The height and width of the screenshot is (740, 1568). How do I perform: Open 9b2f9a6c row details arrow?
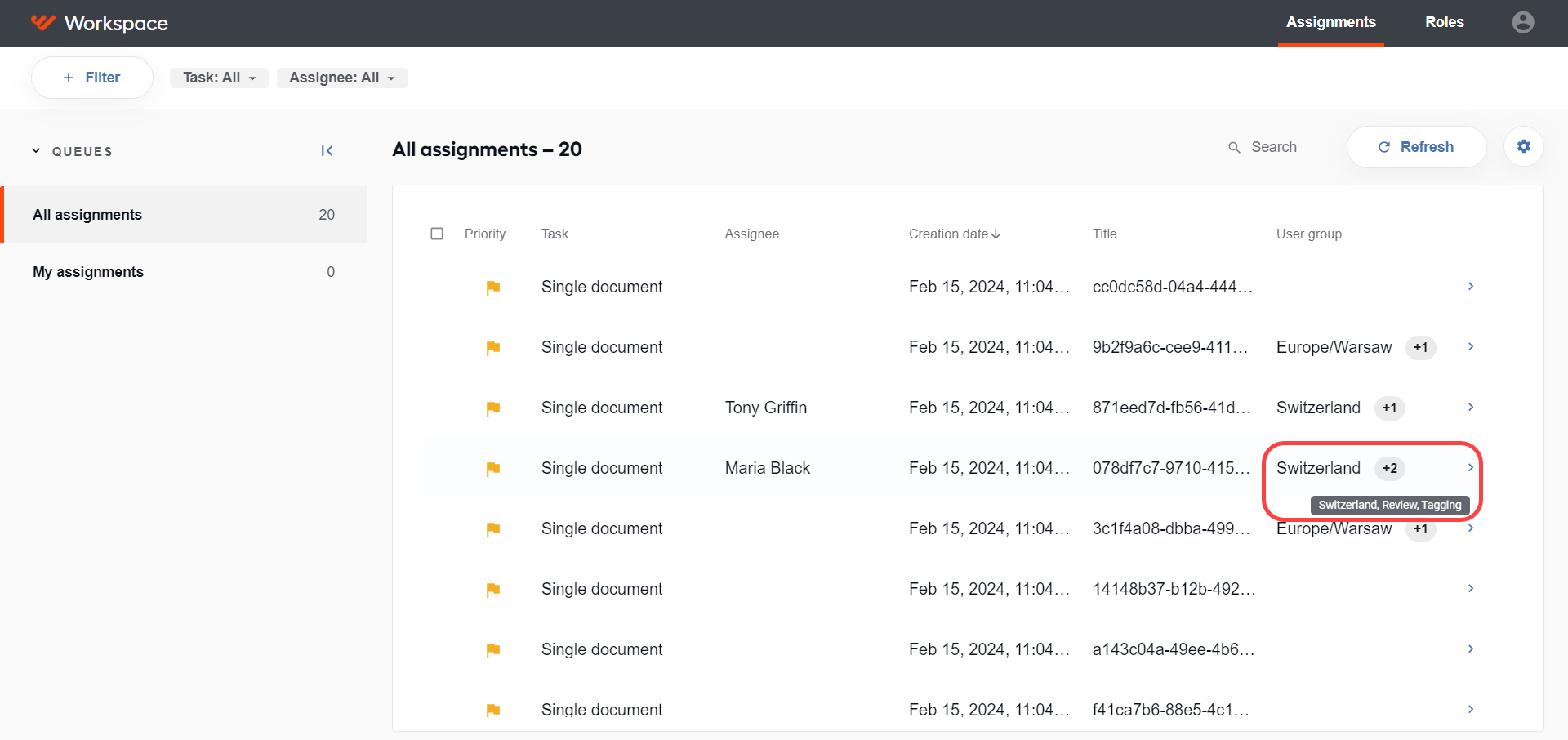tap(1471, 346)
